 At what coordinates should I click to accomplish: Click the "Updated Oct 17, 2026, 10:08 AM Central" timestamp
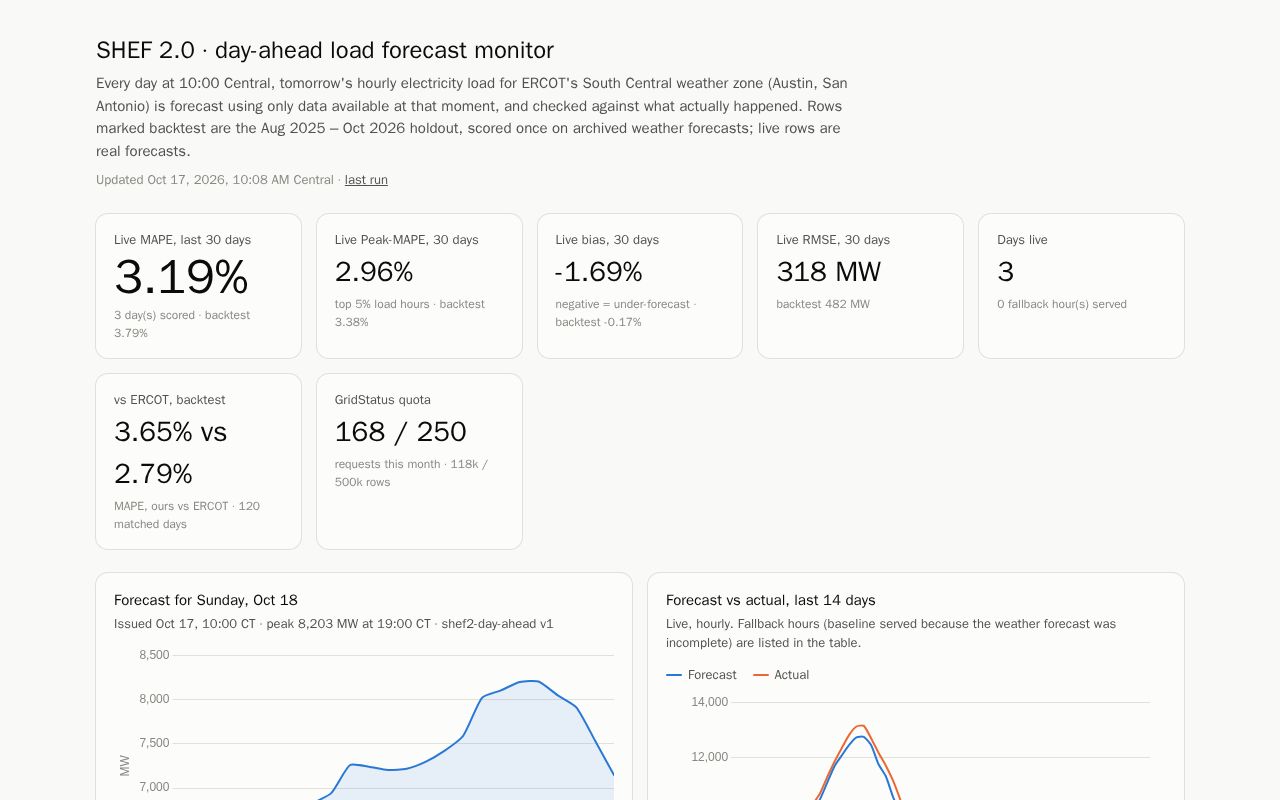click(215, 180)
